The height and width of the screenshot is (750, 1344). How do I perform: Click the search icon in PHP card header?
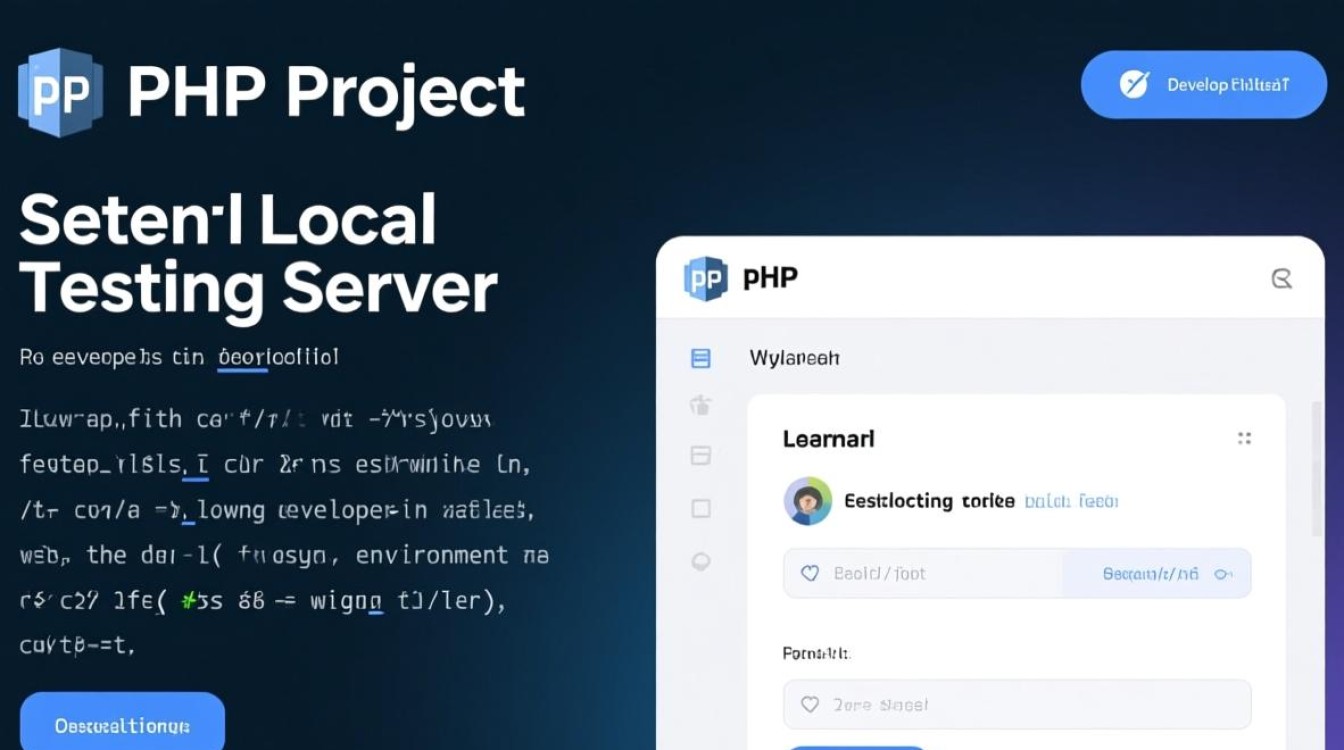coord(1281,279)
